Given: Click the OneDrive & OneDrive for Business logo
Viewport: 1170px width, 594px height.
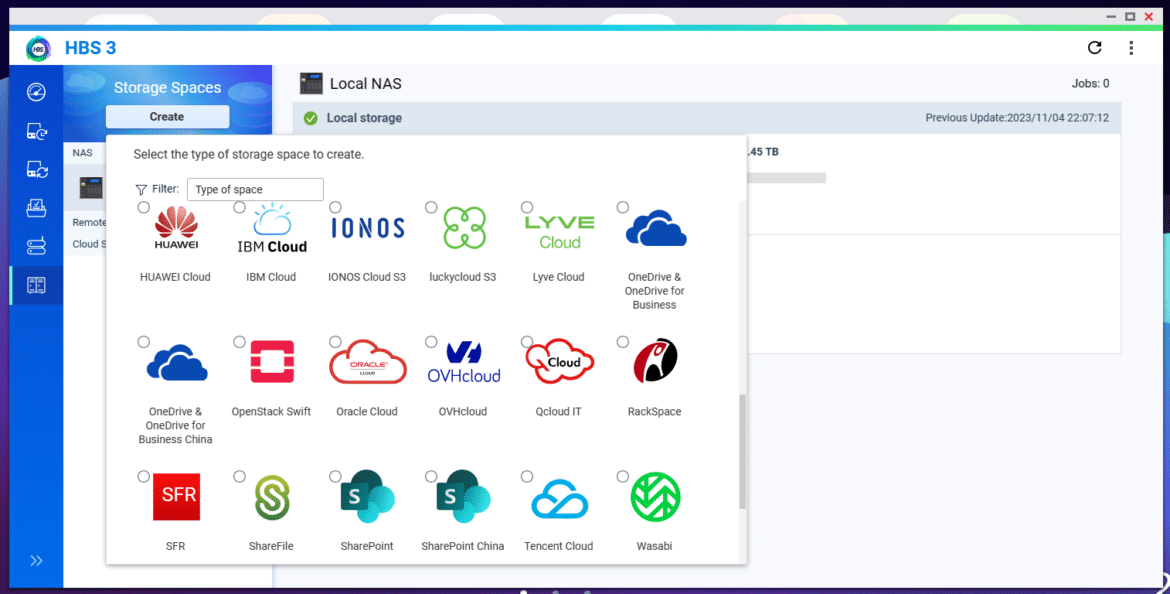Looking at the screenshot, I should coord(656,228).
